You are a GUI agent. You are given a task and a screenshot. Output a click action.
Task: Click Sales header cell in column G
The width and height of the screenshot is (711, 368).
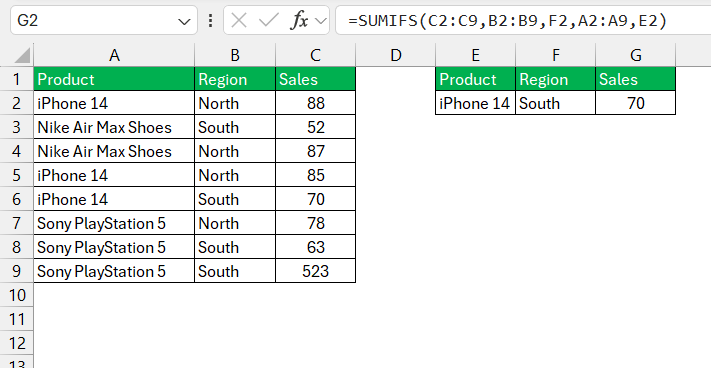[636, 79]
